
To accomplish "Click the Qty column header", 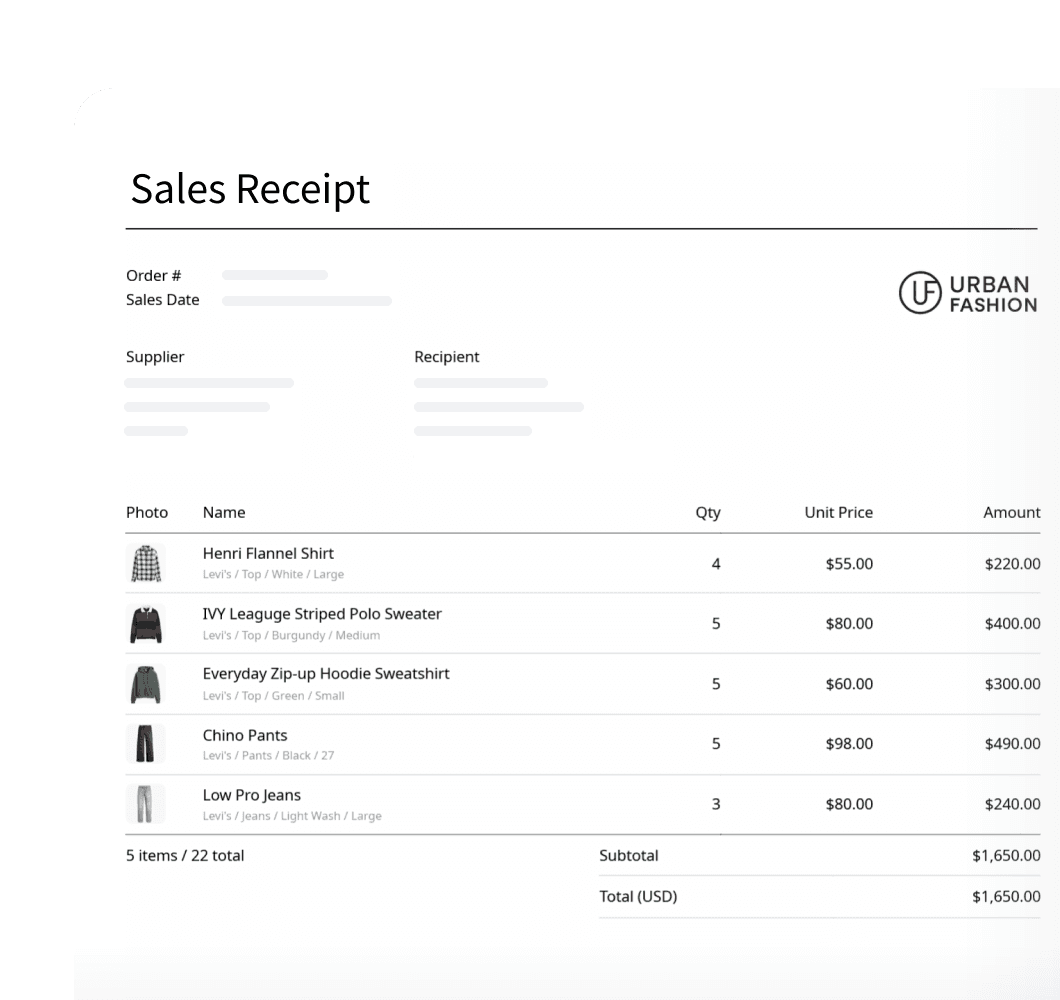I will (x=708, y=513).
